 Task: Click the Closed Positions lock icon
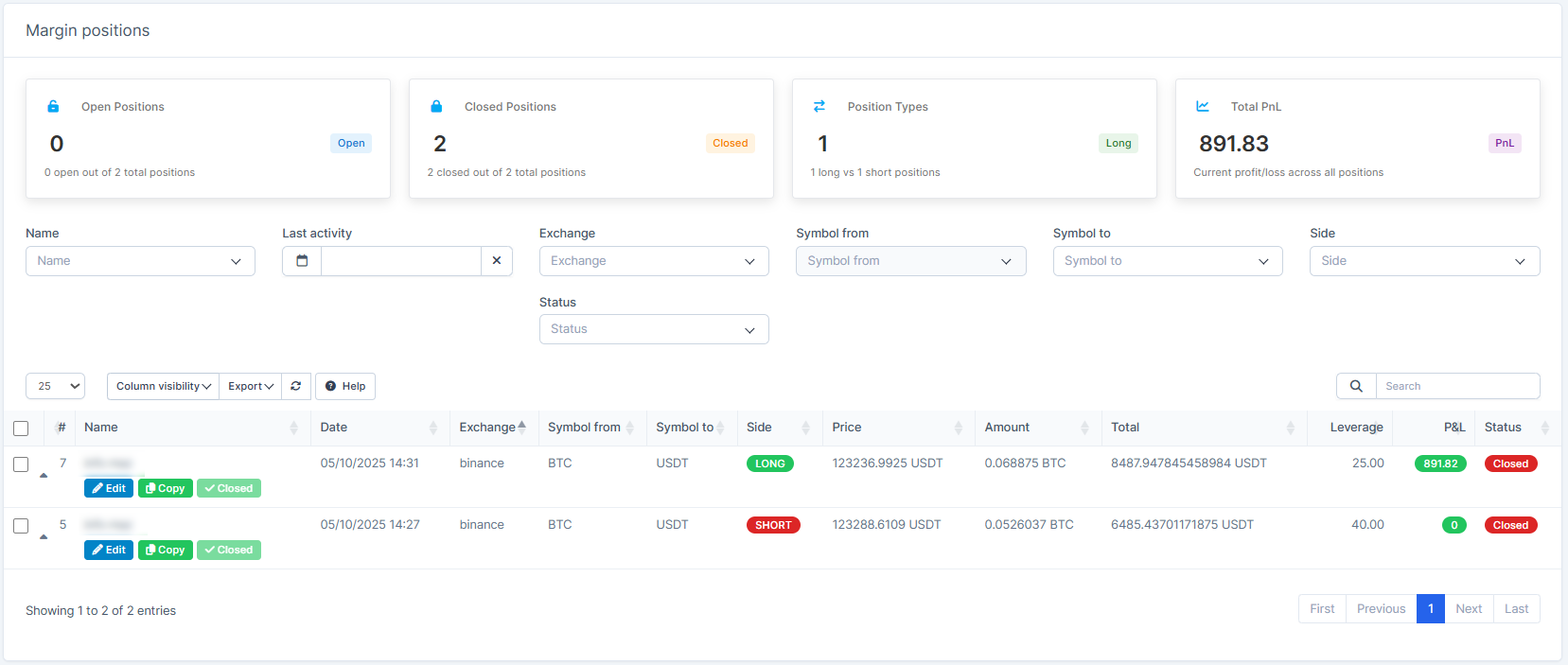pyautogui.click(x=436, y=107)
